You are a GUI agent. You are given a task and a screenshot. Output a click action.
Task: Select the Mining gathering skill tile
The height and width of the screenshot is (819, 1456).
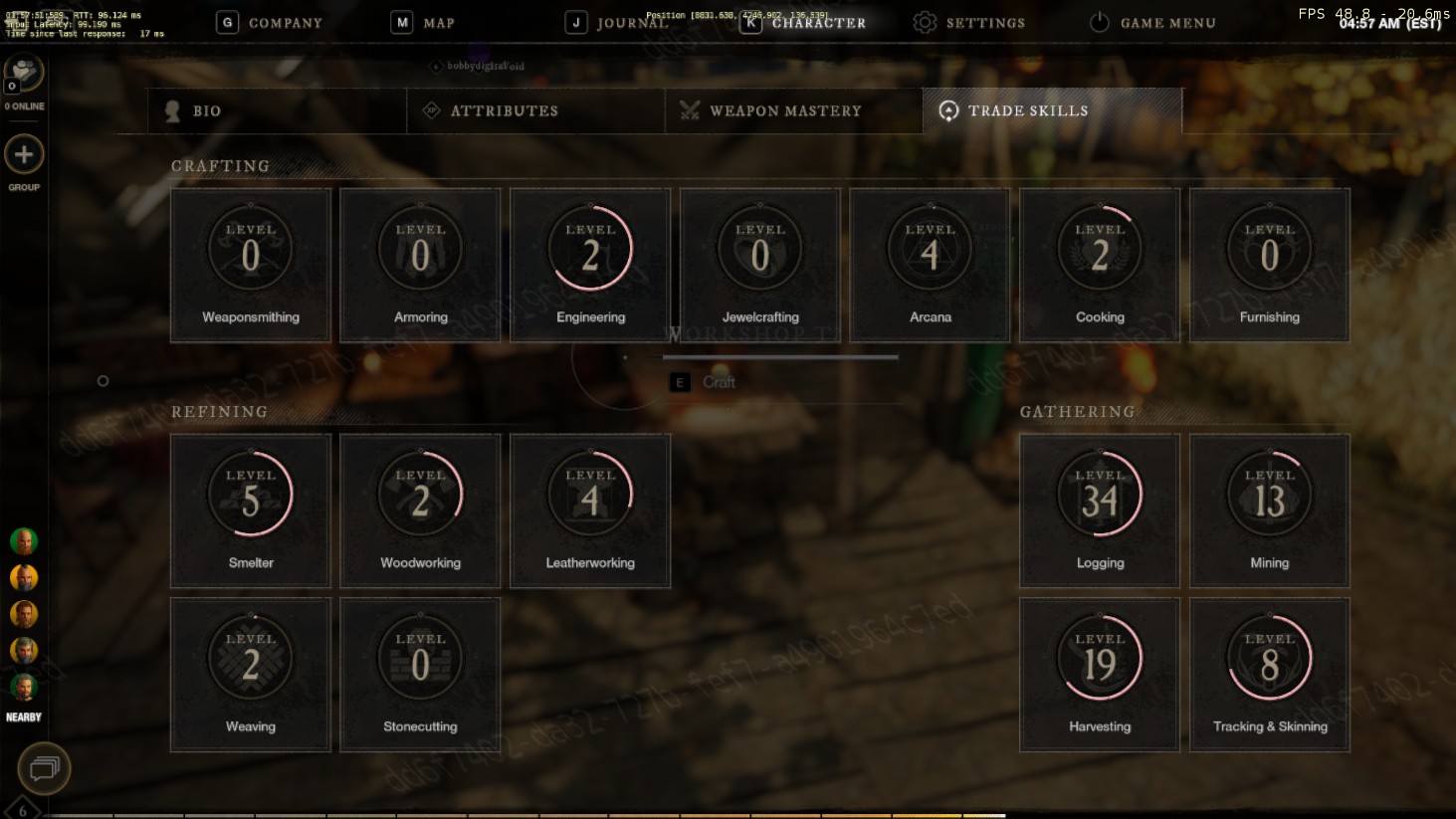pos(1270,511)
